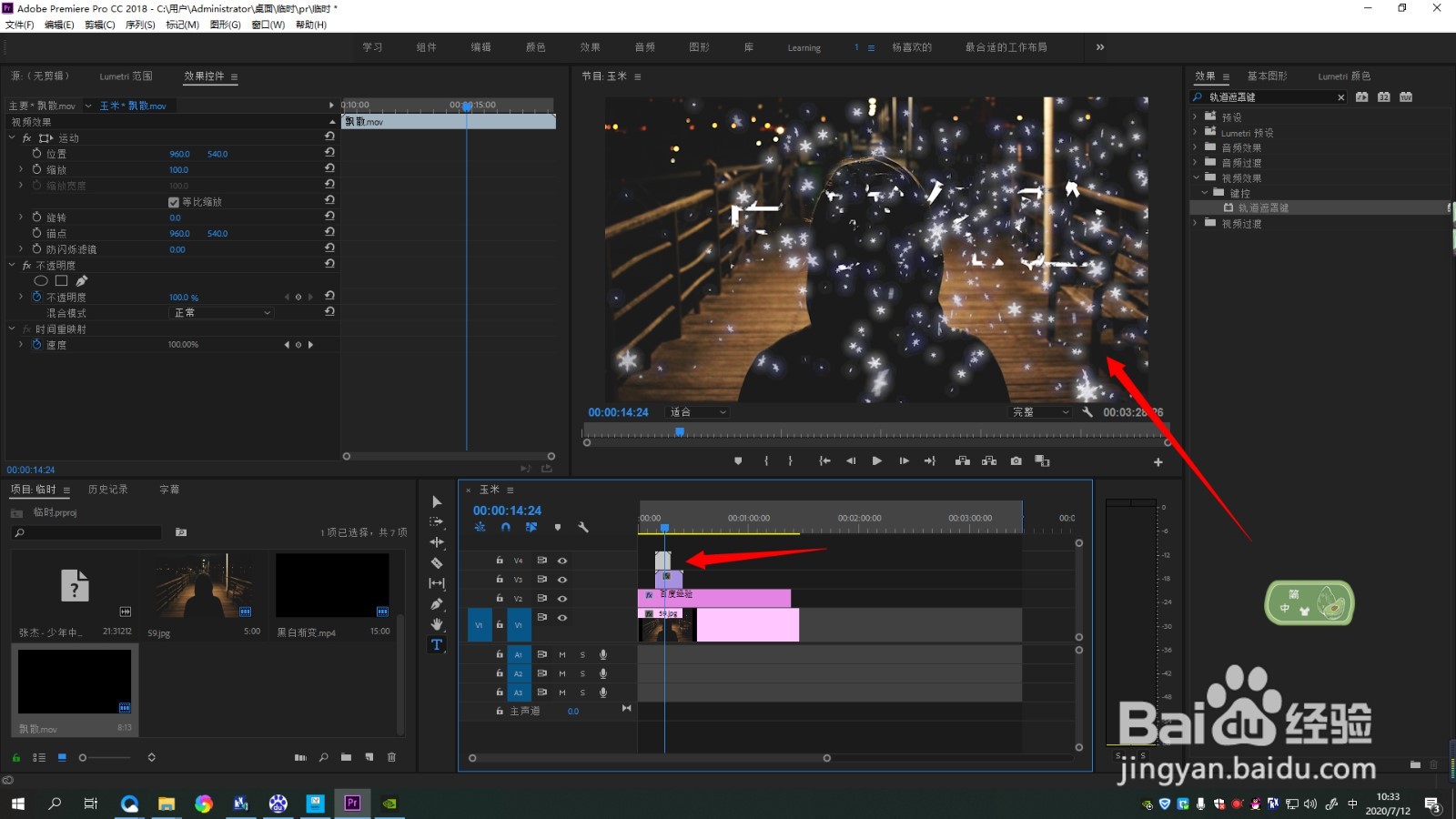Select the Razor tool
Viewport: 1456px width, 819px height.
point(437,563)
